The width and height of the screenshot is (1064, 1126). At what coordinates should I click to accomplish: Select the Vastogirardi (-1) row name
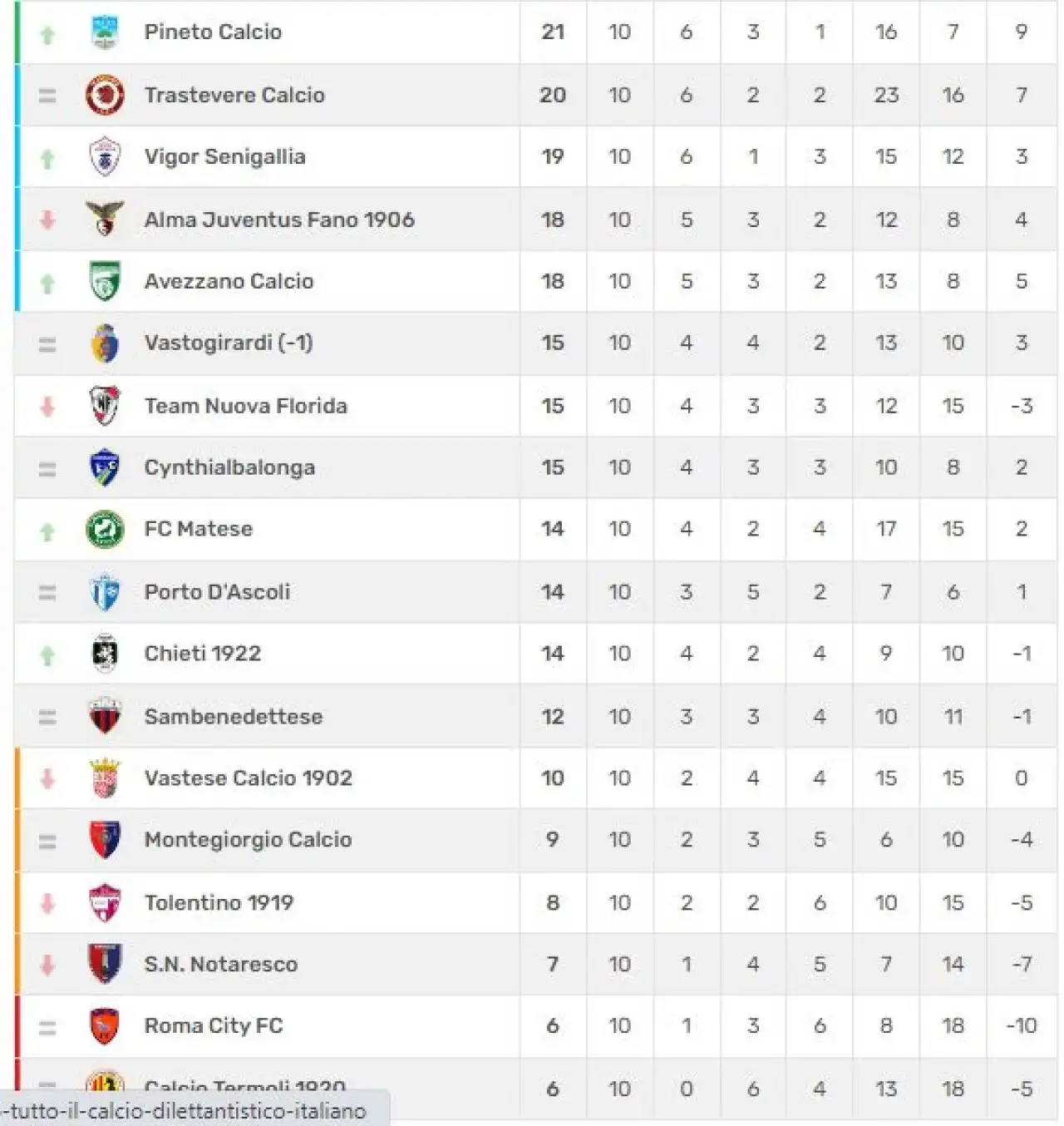click(x=229, y=343)
